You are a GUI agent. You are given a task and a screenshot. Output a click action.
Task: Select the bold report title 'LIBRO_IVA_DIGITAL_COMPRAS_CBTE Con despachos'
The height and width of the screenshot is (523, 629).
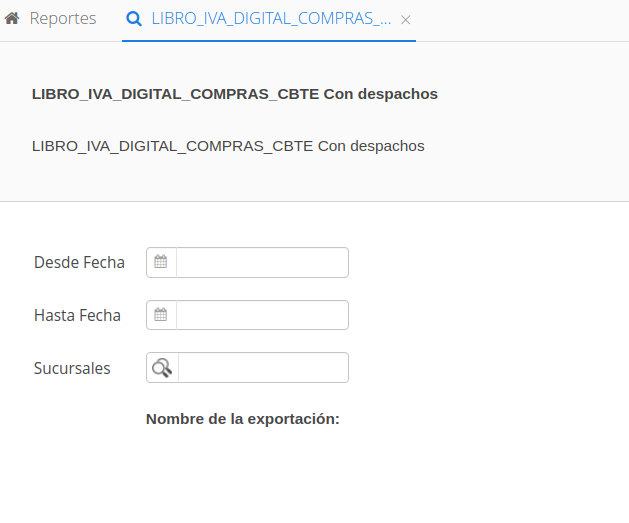pyautogui.click(x=235, y=94)
